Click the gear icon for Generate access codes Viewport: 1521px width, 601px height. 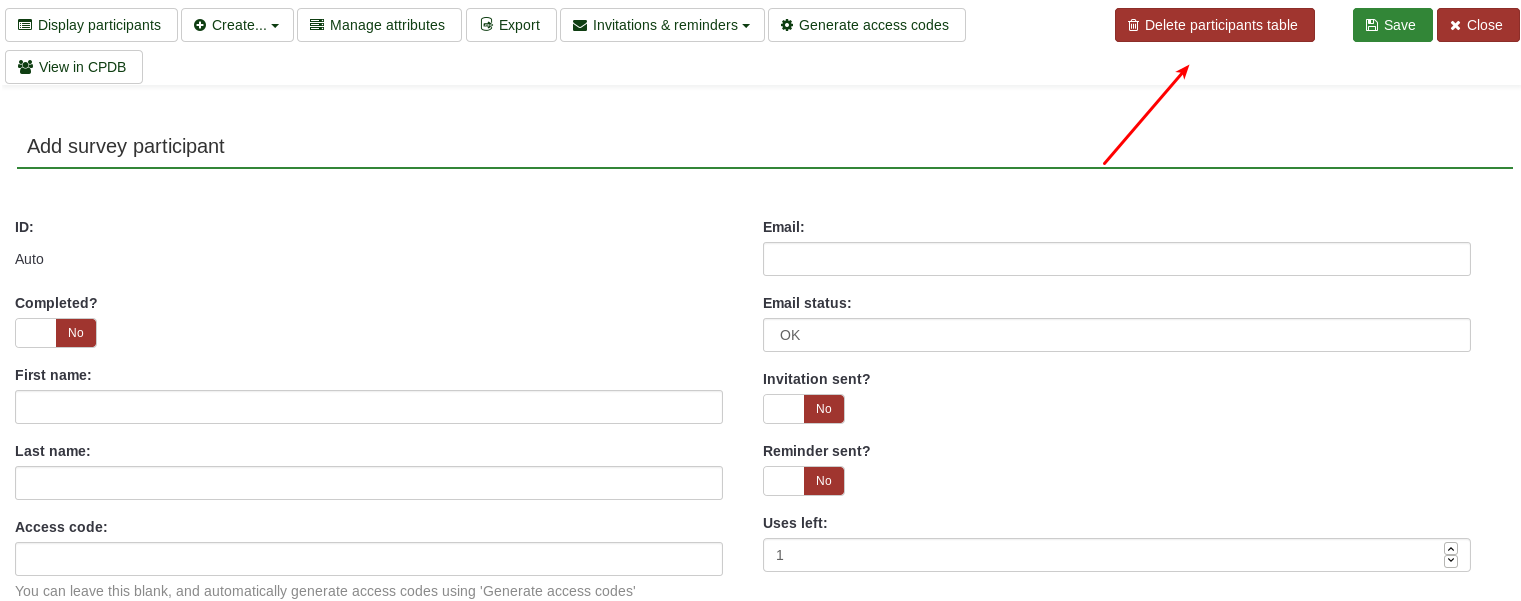tap(787, 25)
